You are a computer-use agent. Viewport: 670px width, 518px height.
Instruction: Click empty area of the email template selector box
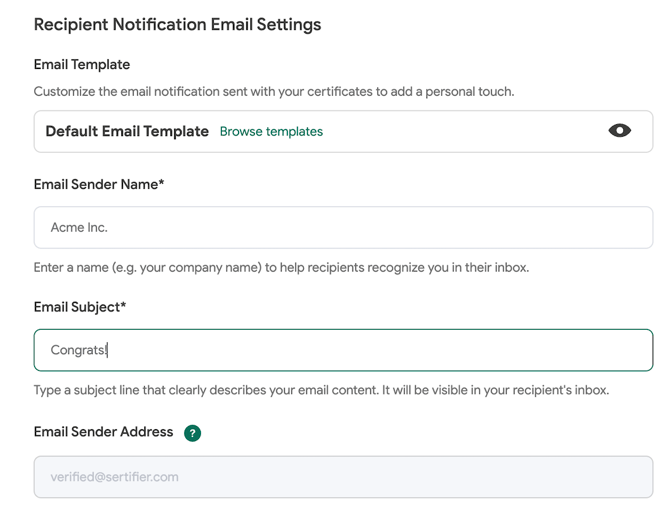click(x=460, y=131)
